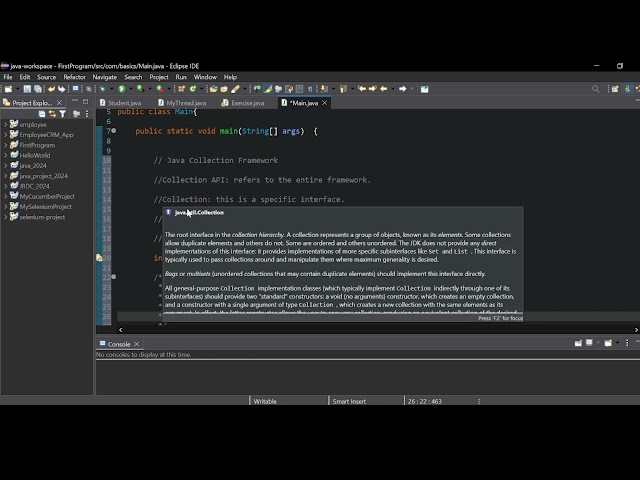Open the Project Explorer View Menu dots

pyautogui.click(x=87, y=114)
